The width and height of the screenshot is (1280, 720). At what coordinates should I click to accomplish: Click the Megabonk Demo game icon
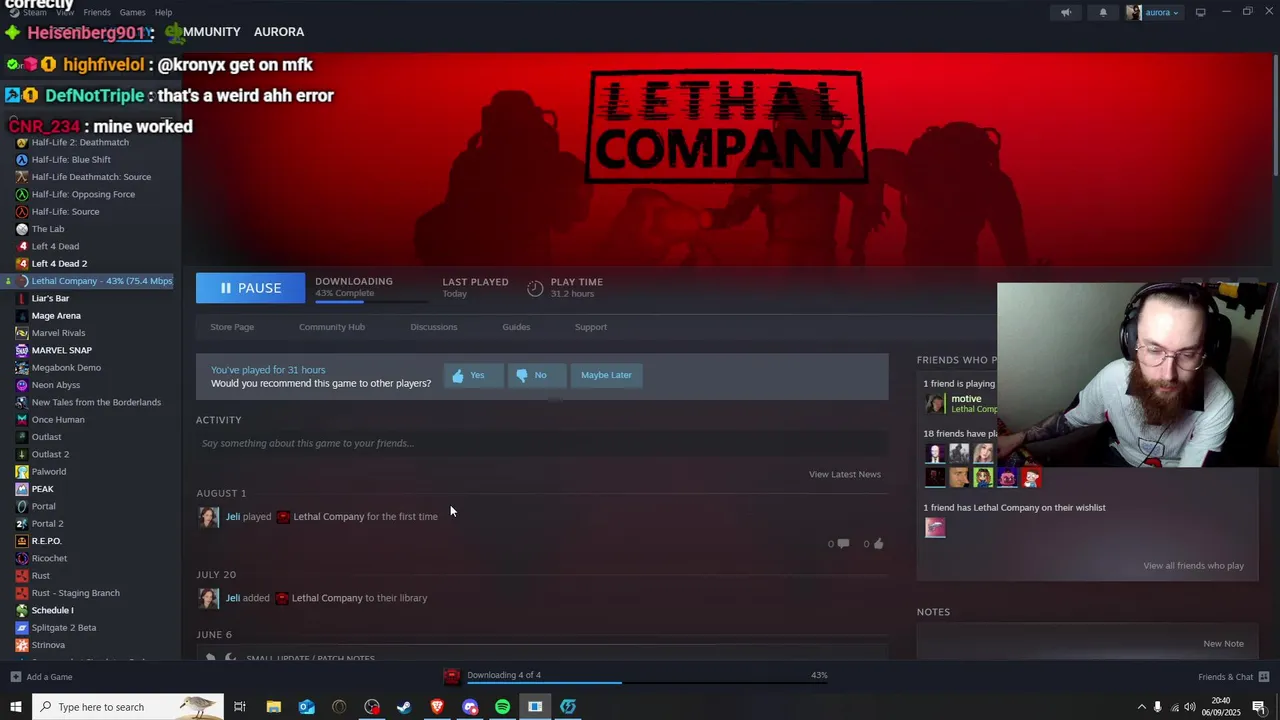click(22, 368)
